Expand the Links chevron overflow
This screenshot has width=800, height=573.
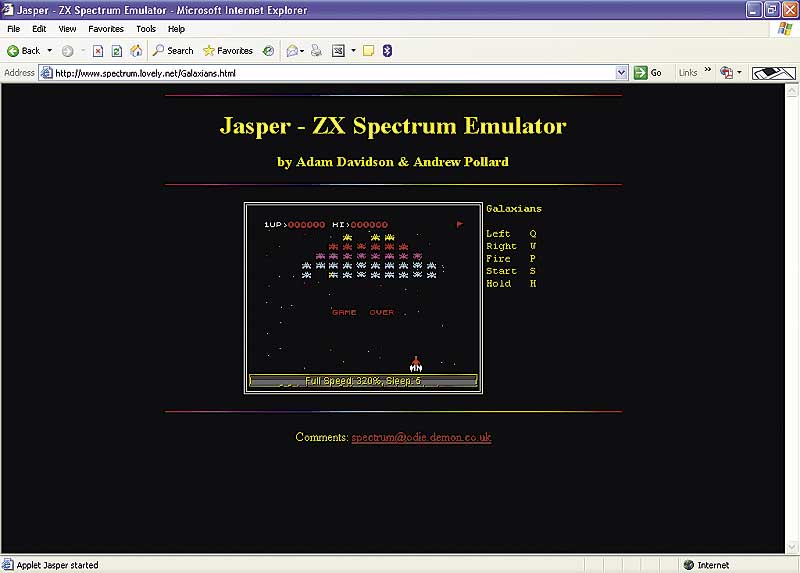(708, 69)
